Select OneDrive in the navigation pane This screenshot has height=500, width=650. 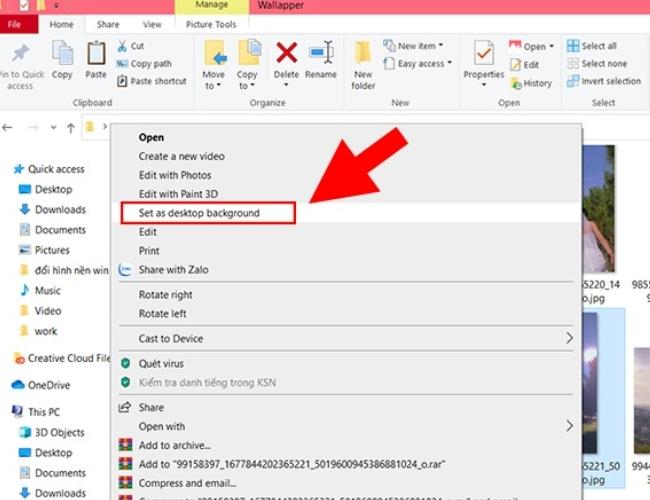(x=41, y=385)
